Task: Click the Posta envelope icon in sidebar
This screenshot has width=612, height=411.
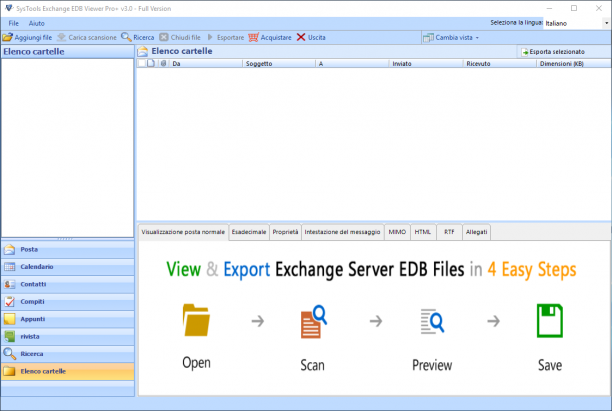Action: pos(9,250)
